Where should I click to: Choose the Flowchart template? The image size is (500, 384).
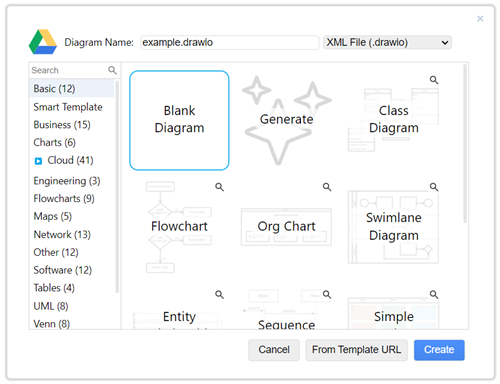tap(179, 227)
